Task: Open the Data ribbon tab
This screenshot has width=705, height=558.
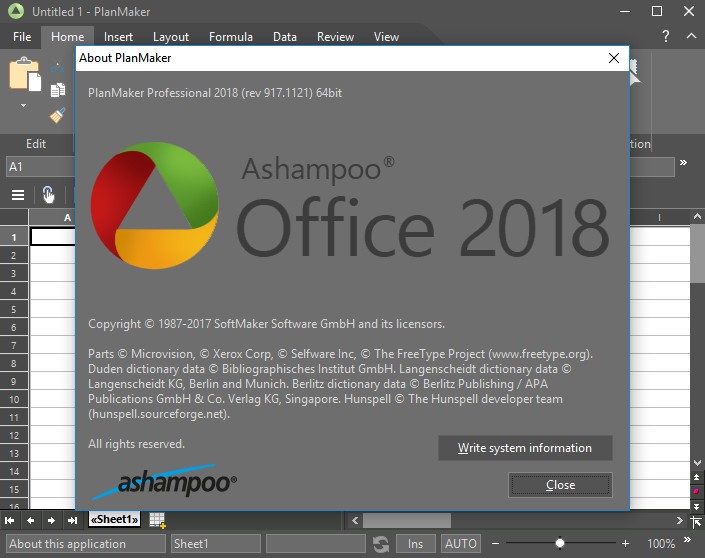Action: click(x=285, y=37)
